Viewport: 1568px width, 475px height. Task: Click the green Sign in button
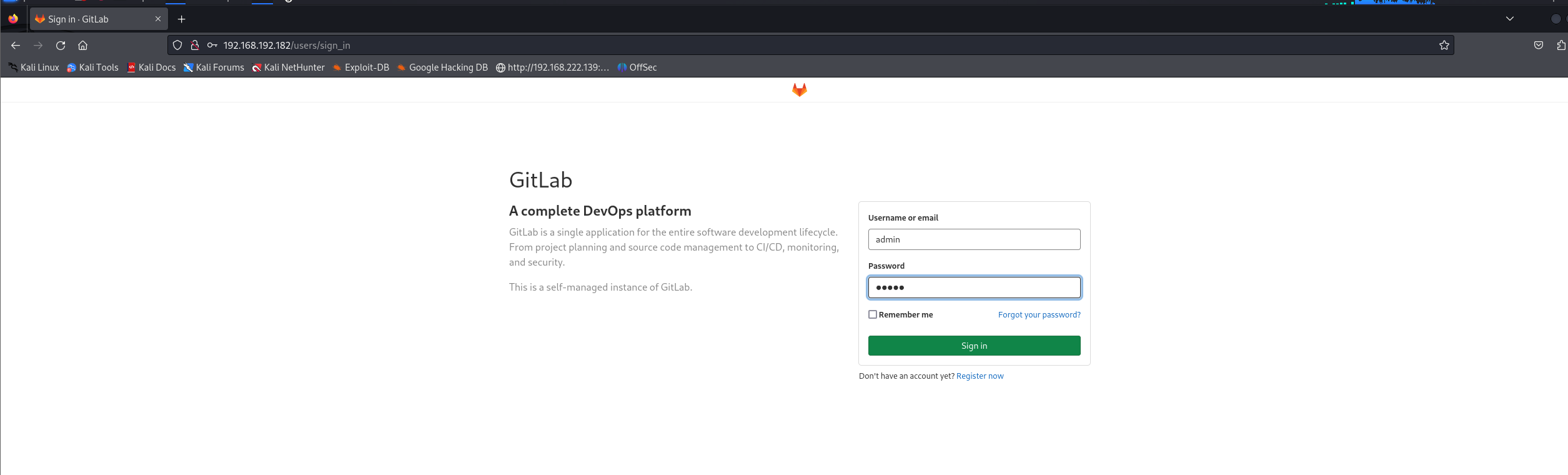974,346
